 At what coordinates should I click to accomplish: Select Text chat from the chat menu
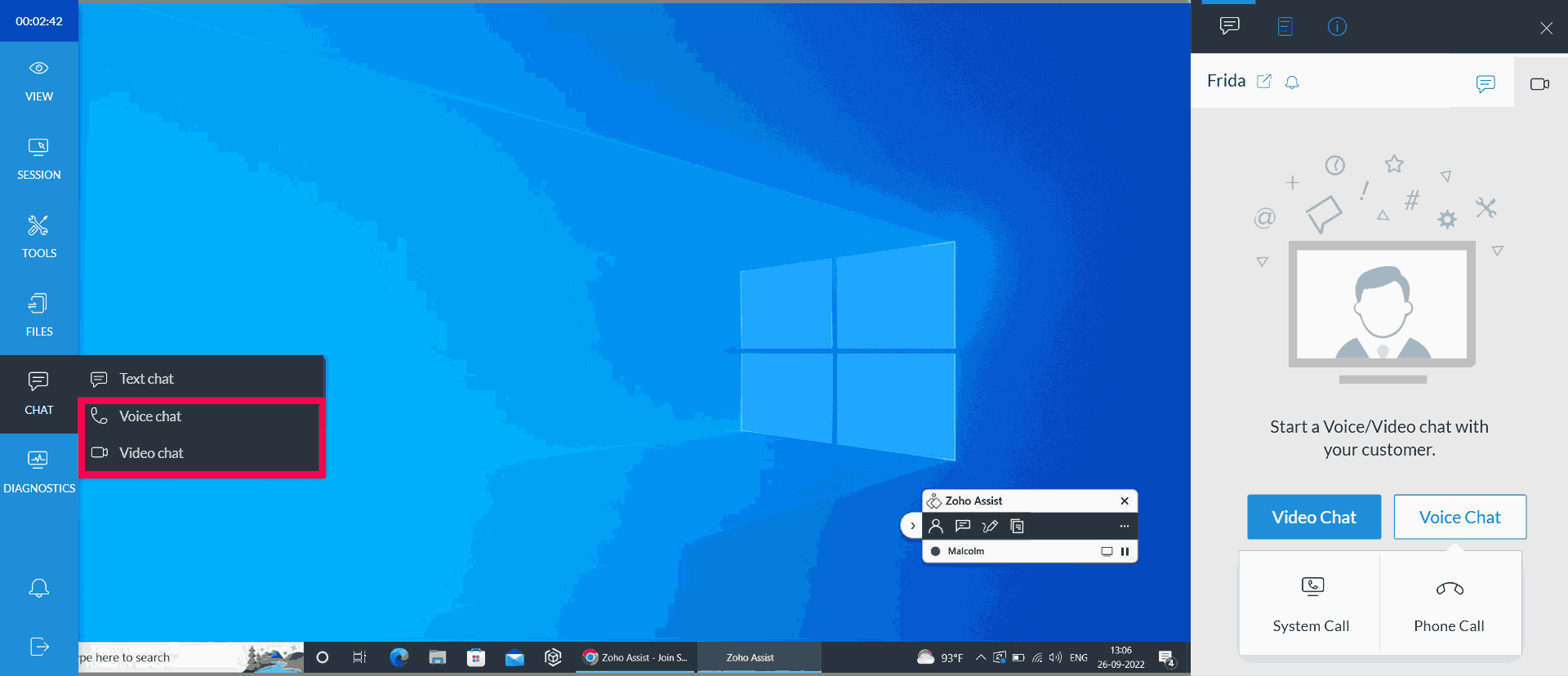click(x=147, y=379)
